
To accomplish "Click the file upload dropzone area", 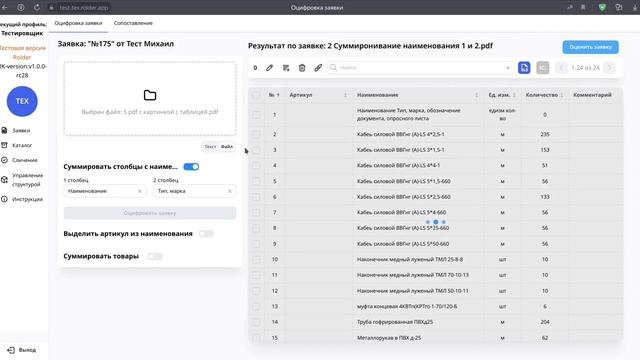I will (150, 99).
